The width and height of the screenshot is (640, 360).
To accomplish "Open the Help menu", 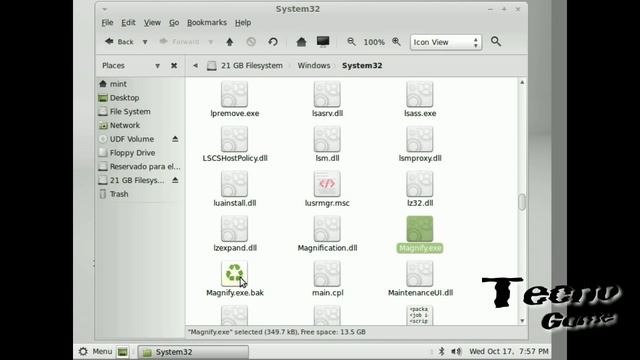I will click(243, 22).
